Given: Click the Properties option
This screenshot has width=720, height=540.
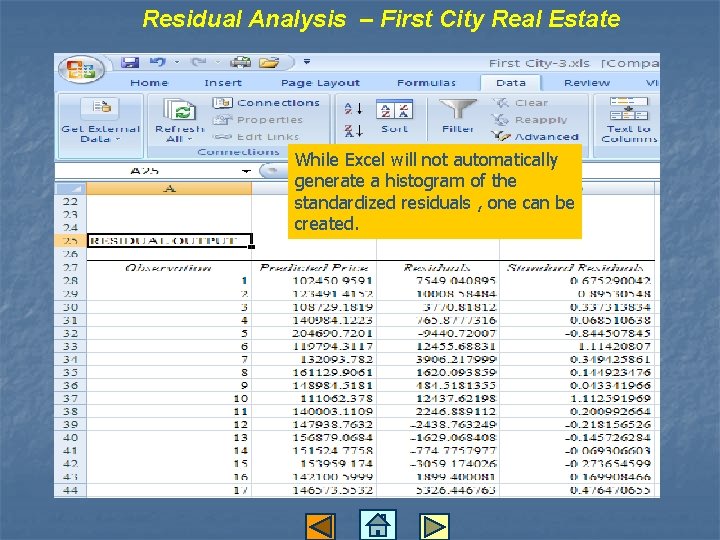Looking at the screenshot, I should click(x=258, y=120).
